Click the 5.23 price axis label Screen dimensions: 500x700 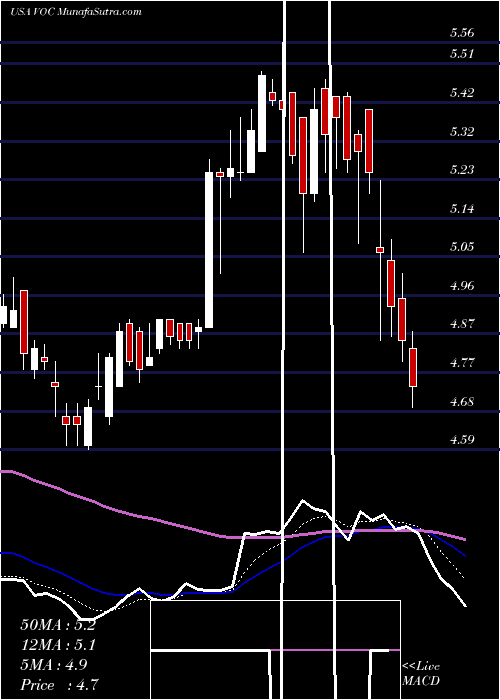click(462, 170)
